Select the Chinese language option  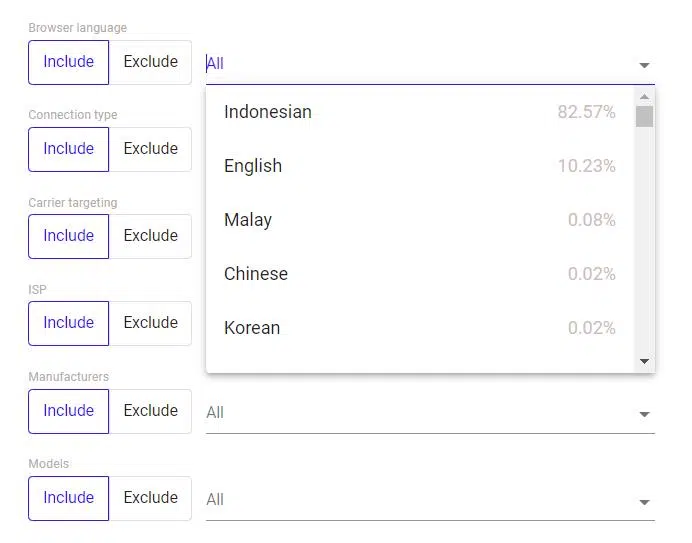coord(420,274)
